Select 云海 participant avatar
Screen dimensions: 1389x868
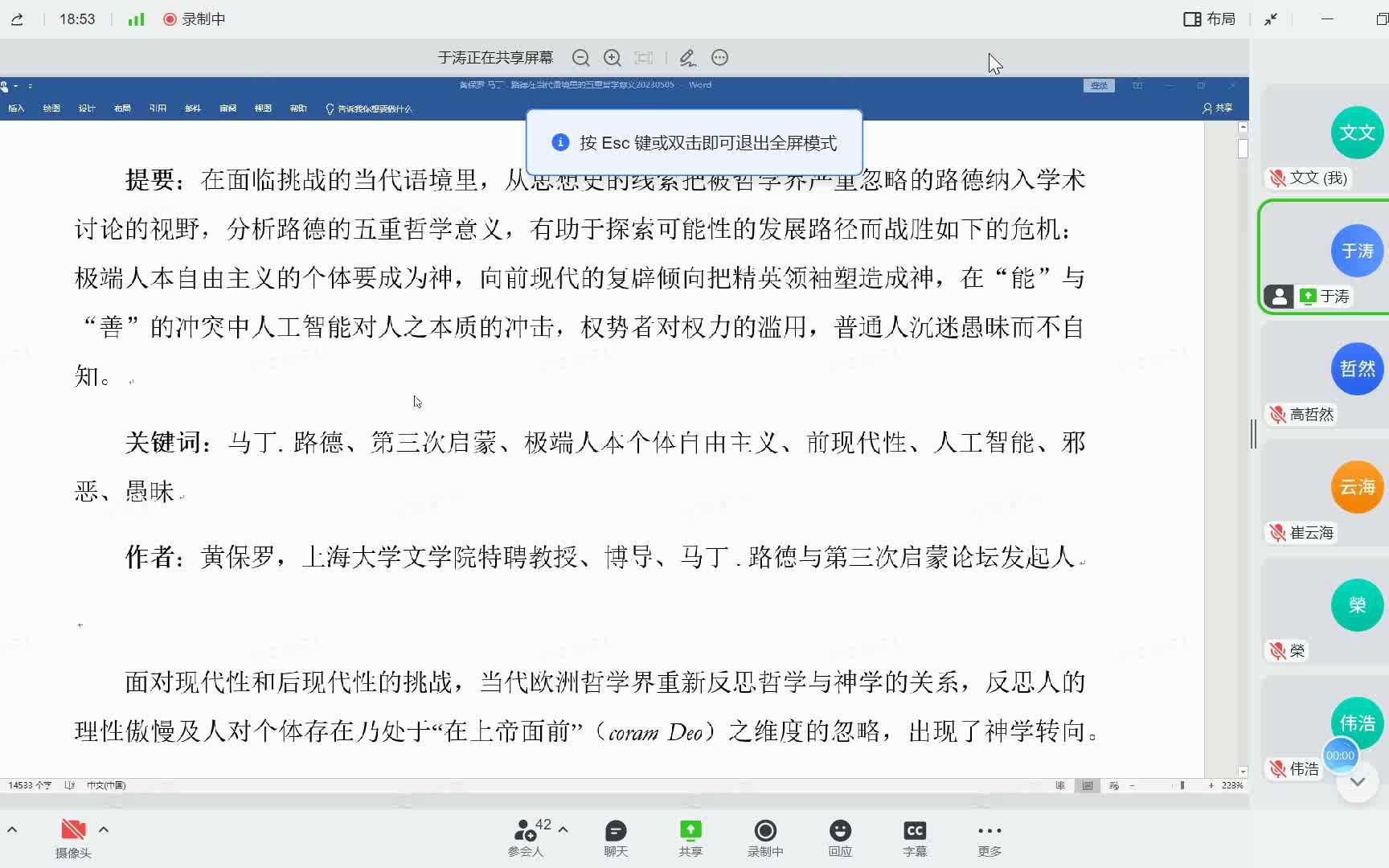point(1357,487)
